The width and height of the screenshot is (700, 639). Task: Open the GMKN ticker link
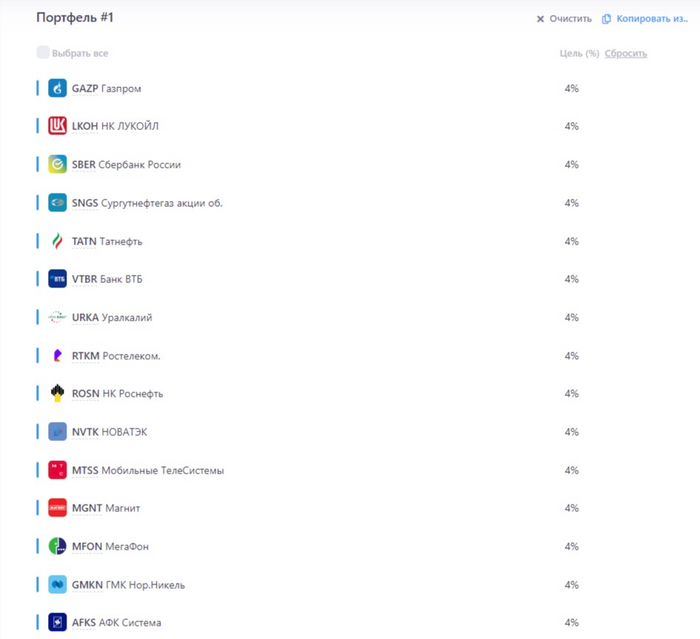pyautogui.click(x=88, y=585)
